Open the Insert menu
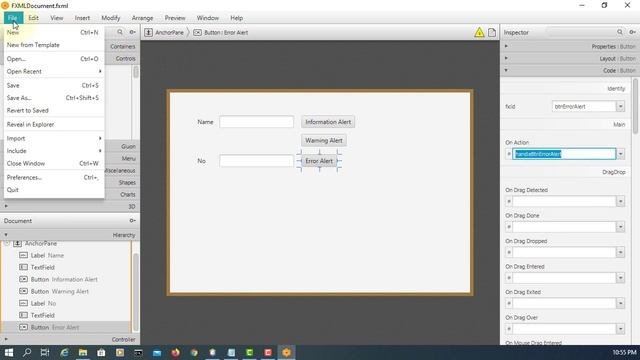 [x=82, y=18]
